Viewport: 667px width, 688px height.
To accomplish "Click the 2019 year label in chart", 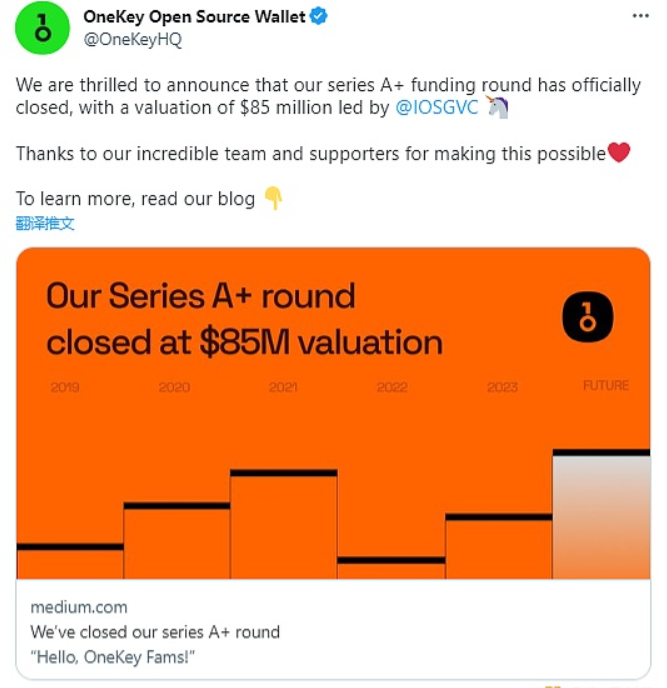I will click(x=65, y=387).
